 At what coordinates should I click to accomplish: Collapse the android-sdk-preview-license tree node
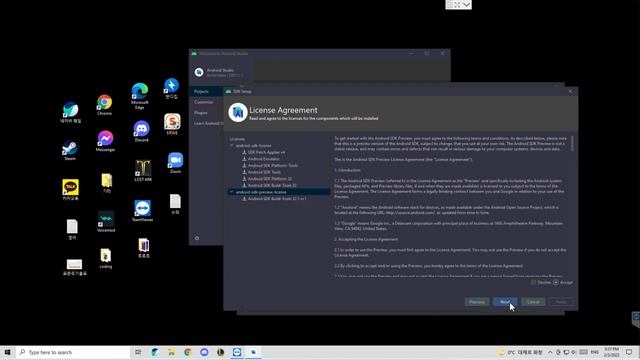(x=232, y=192)
